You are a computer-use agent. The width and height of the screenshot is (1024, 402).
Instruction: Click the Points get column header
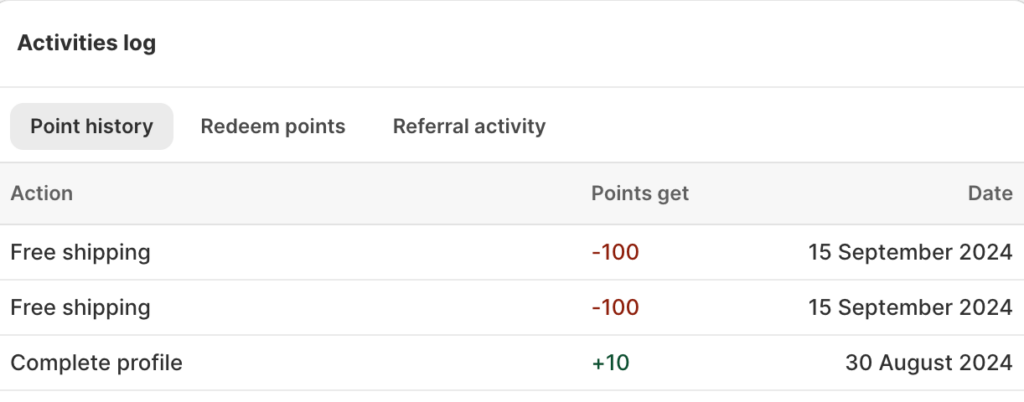pos(640,194)
